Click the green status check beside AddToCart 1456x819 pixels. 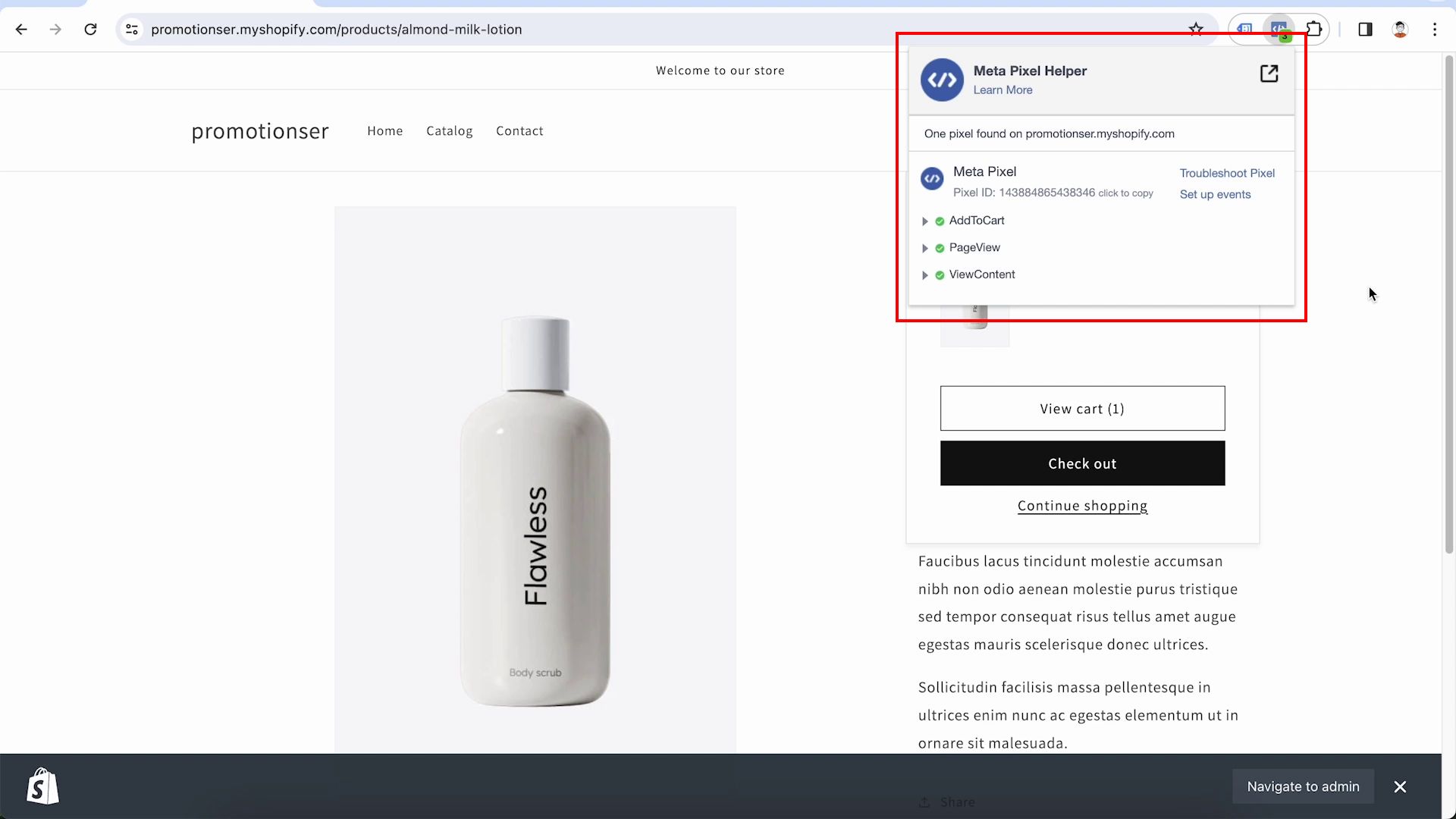pyautogui.click(x=940, y=221)
